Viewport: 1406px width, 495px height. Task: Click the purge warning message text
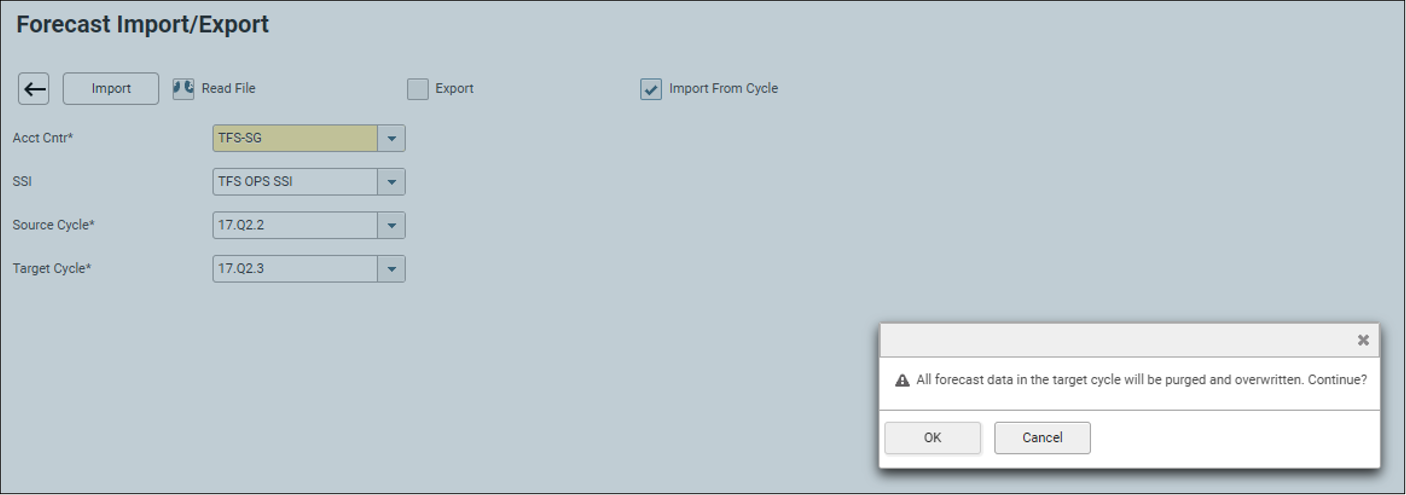1141,380
